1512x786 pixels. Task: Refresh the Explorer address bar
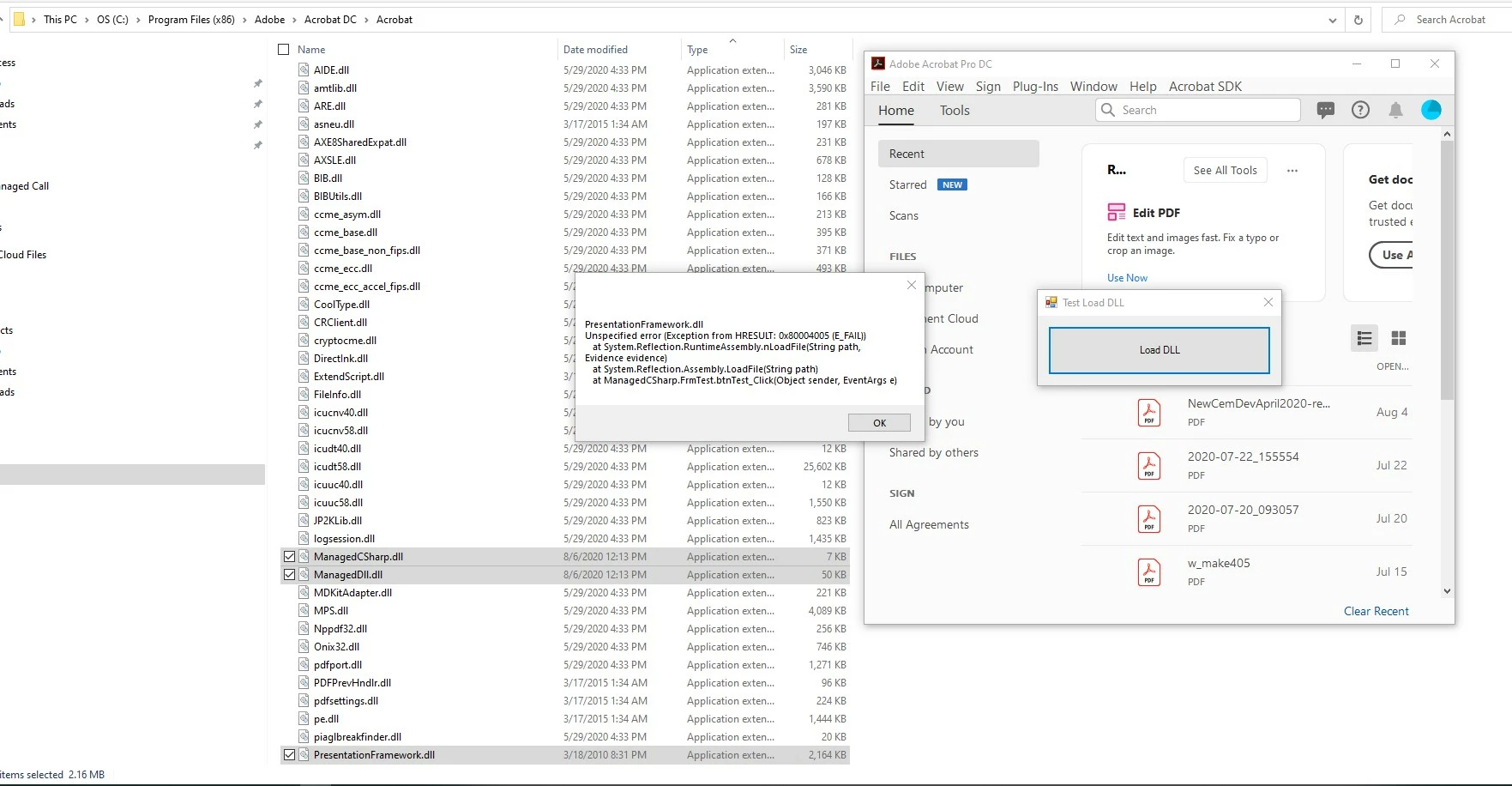tap(1358, 20)
